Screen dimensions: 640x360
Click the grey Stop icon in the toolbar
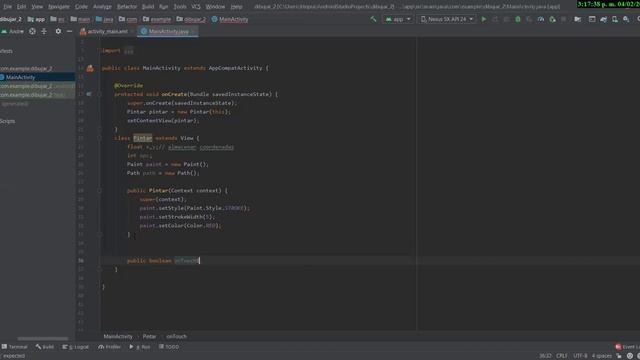click(x=564, y=19)
